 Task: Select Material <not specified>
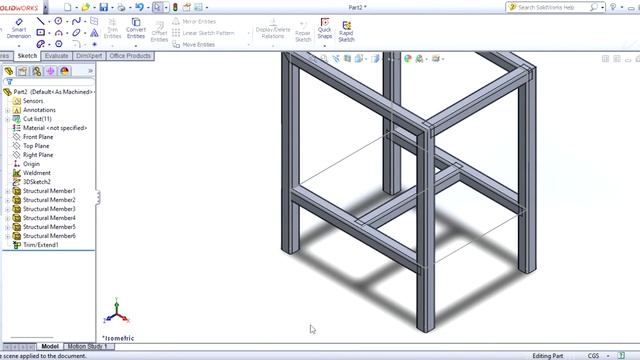[x=55, y=128]
